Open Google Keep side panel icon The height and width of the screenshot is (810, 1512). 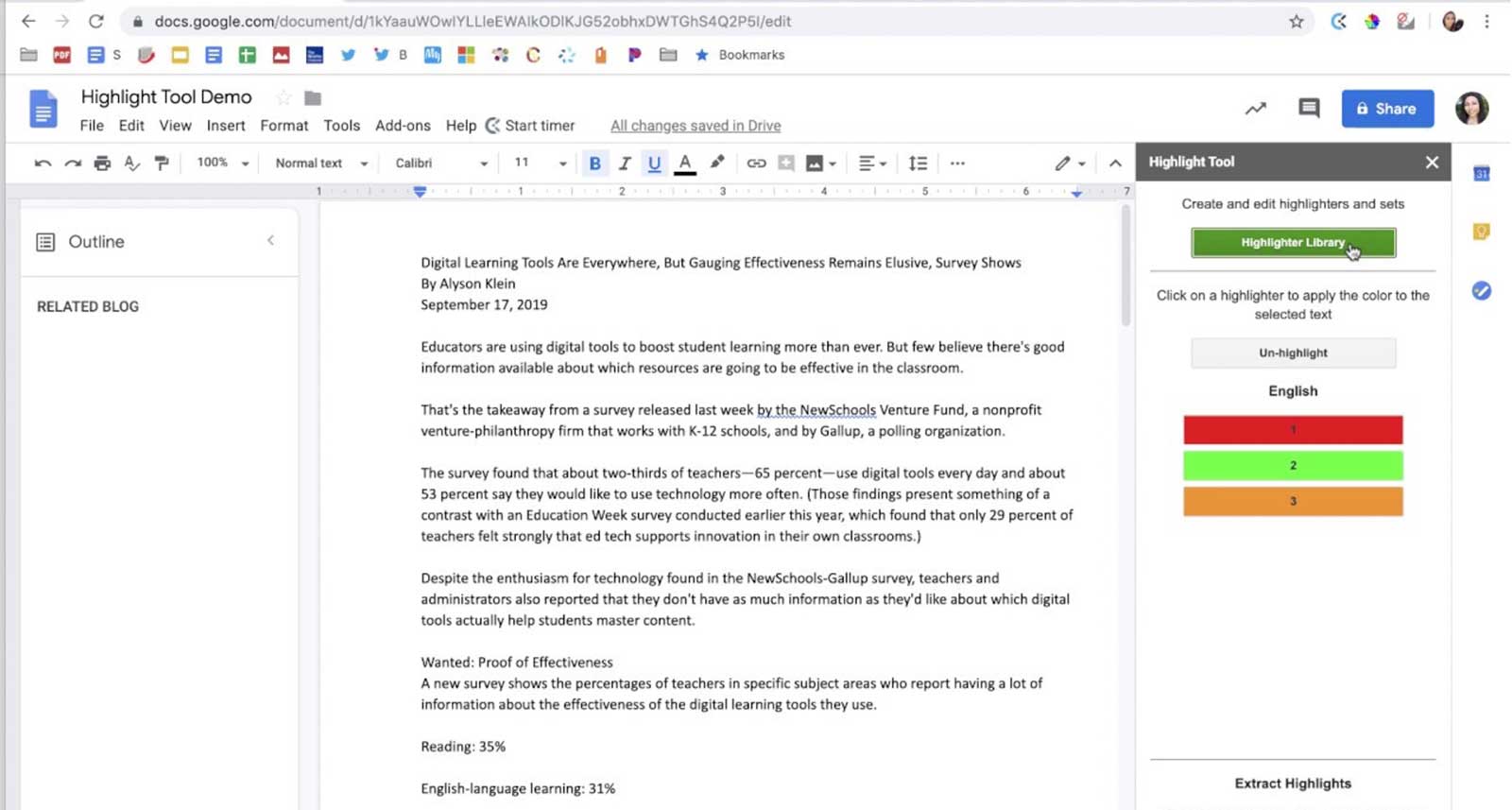(1482, 232)
